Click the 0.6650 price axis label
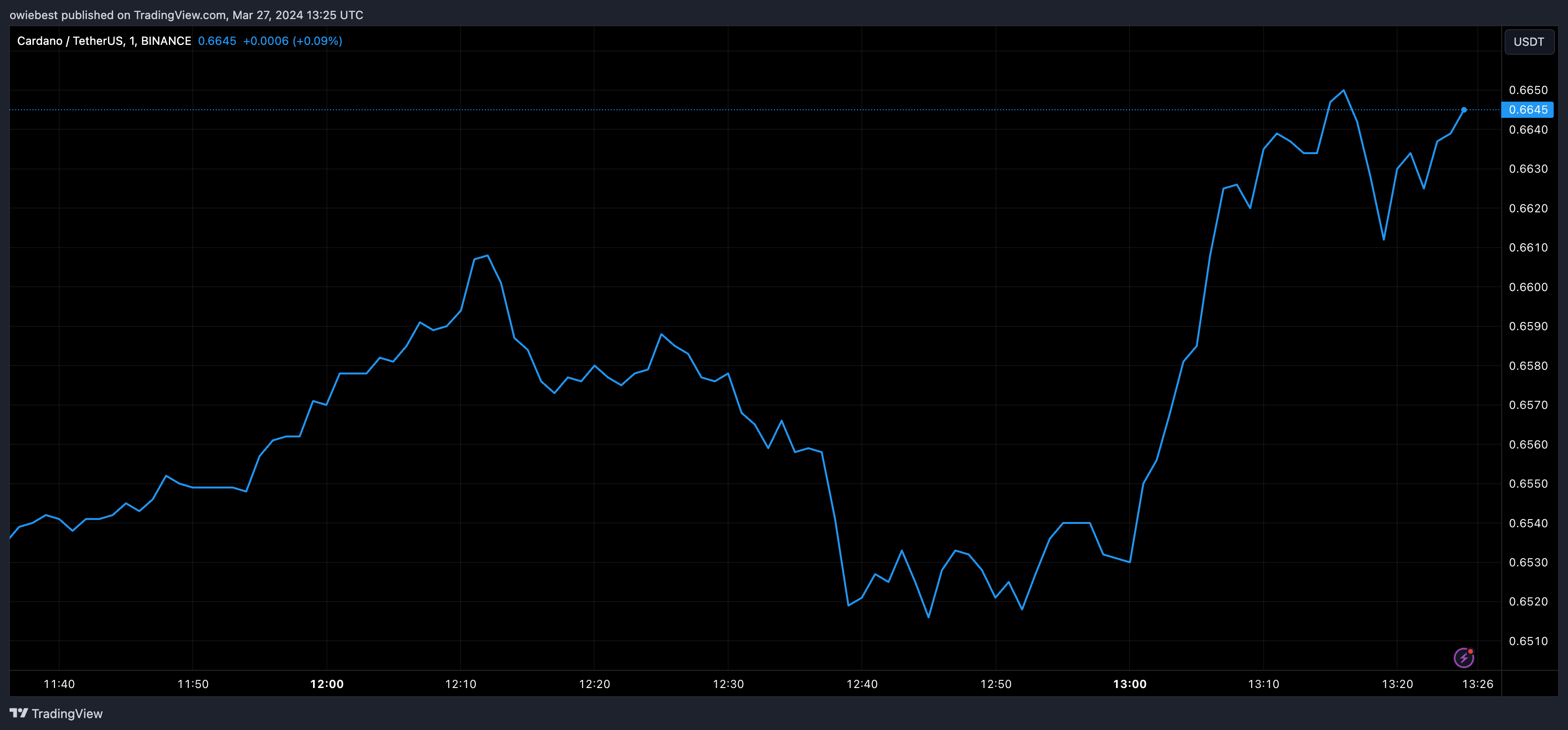The height and width of the screenshot is (730, 1568). pos(1528,90)
